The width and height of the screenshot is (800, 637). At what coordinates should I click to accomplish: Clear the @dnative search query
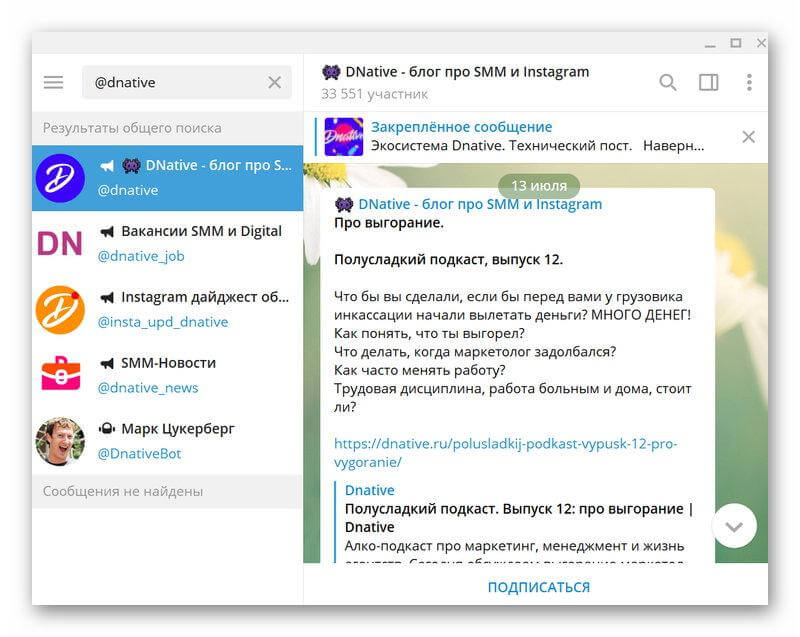tap(274, 82)
